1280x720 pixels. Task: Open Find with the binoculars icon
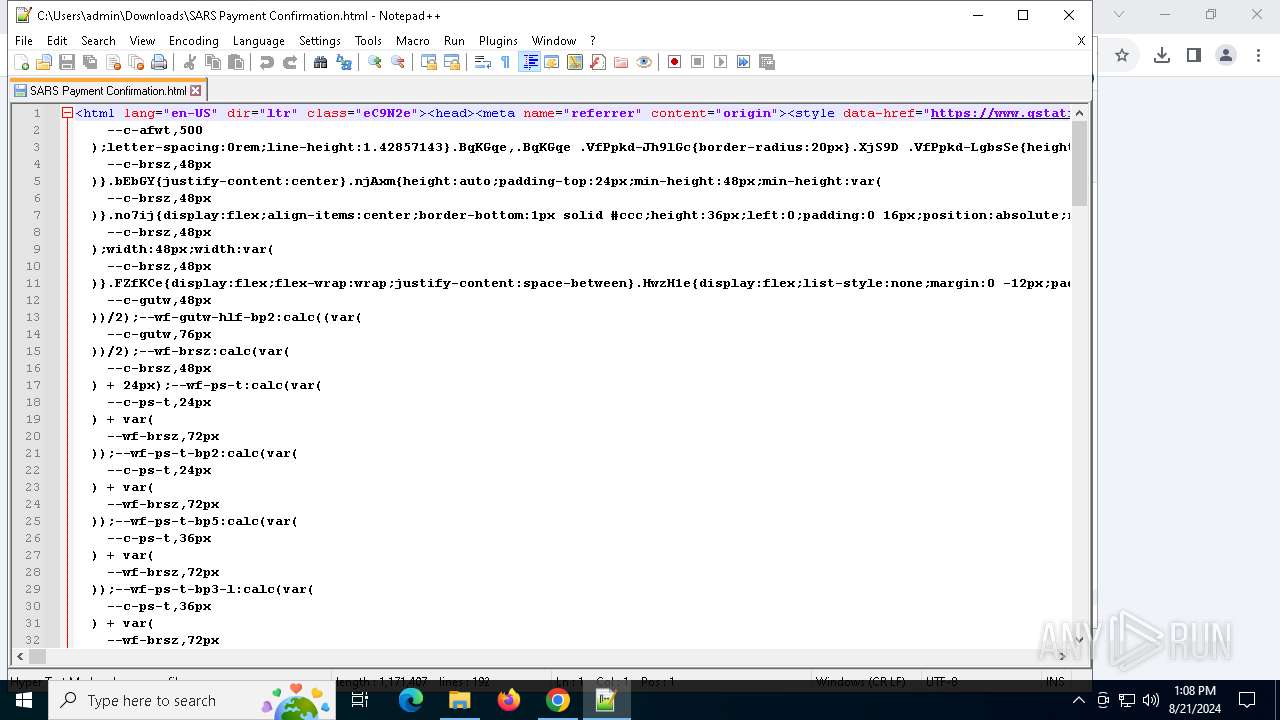point(321,62)
